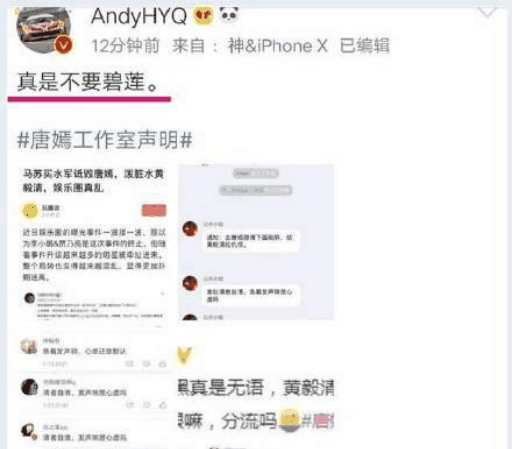This screenshot has height=449, width=513.
Task: Click the AndyHYQ username
Action: [x=139, y=16]
